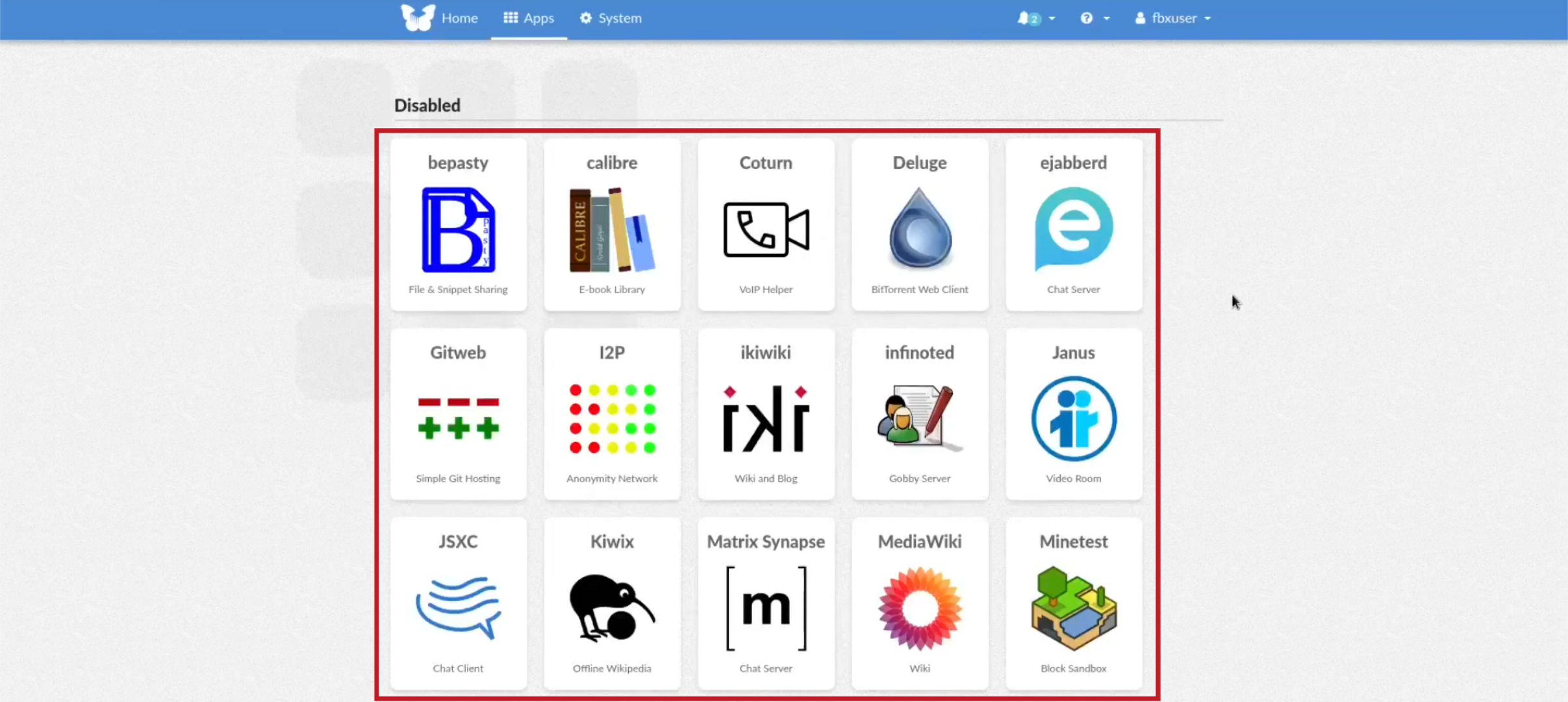Enable the Janus Video Room app
This screenshot has width=1568, height=702.
1073,413
